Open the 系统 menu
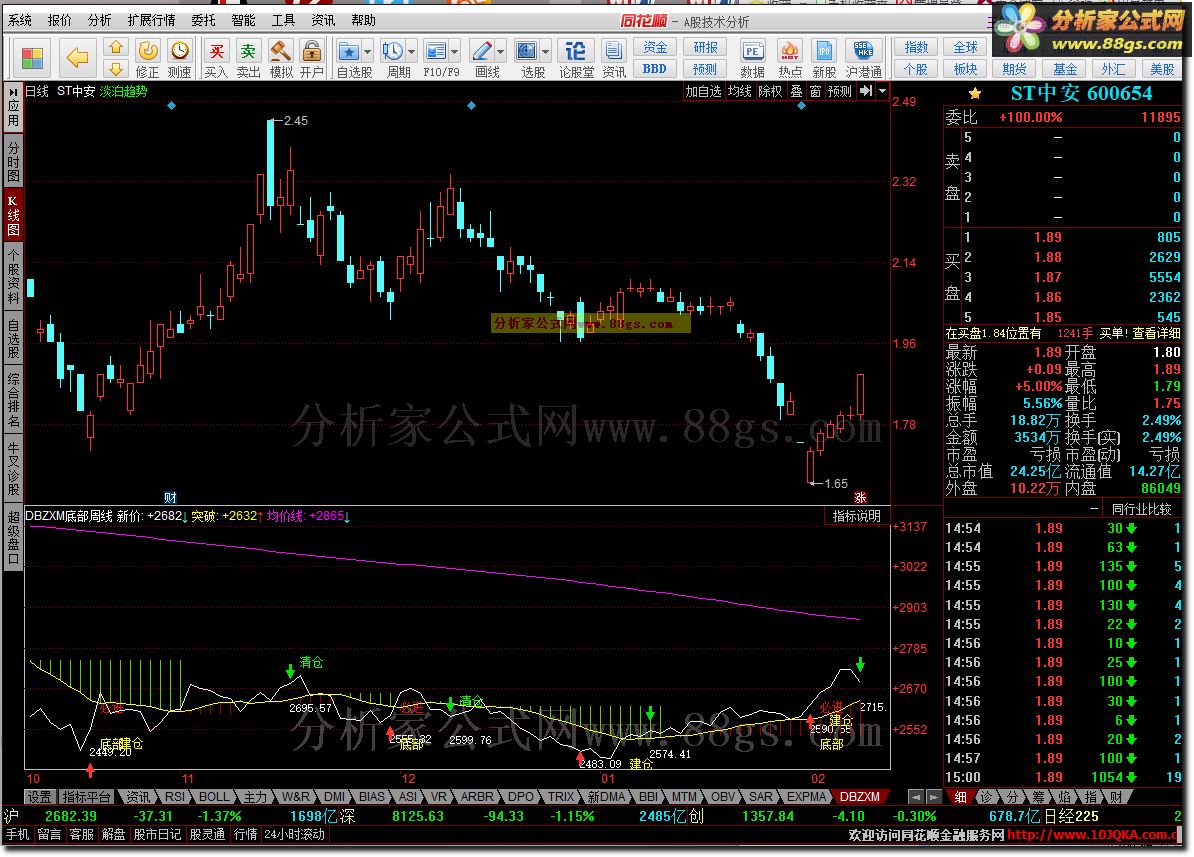The image size is (1194, 857). click(20, 21)
